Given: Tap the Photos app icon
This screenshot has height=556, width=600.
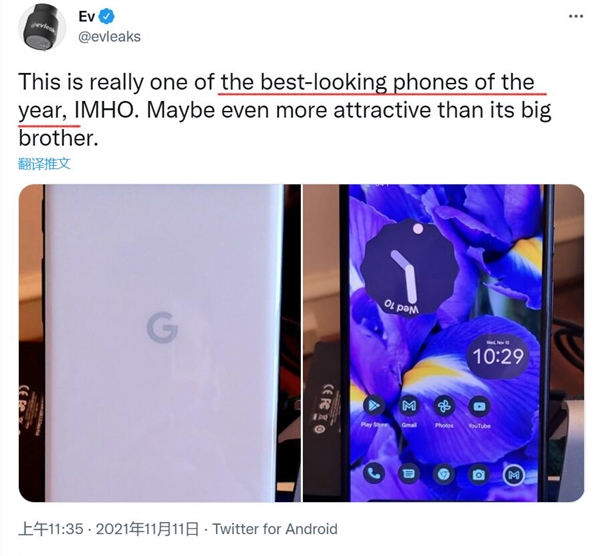Looking at the screenshot, I should coord(444,405).
